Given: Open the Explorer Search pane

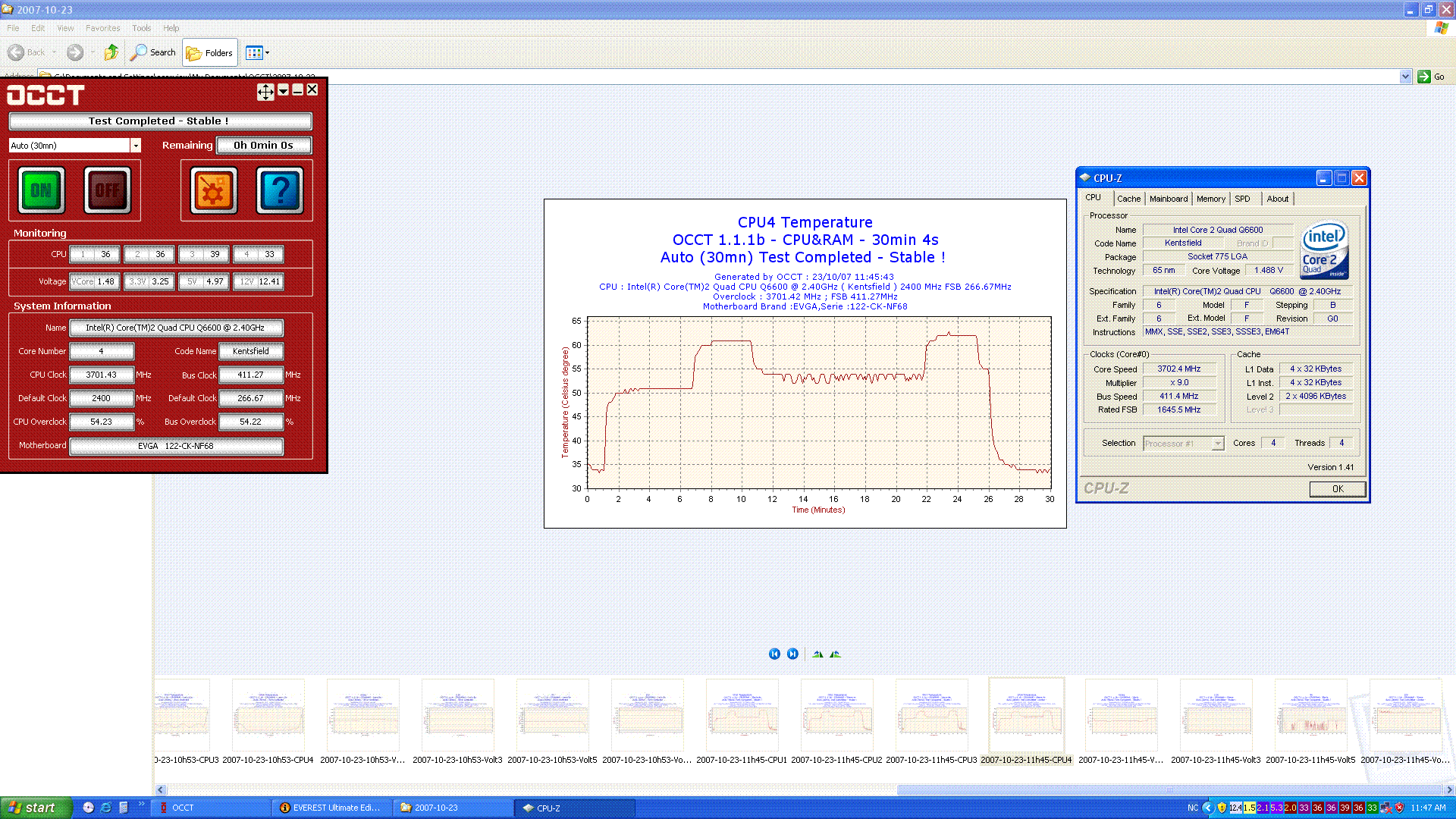Looking at the screenshot, I should coord(153,52).
